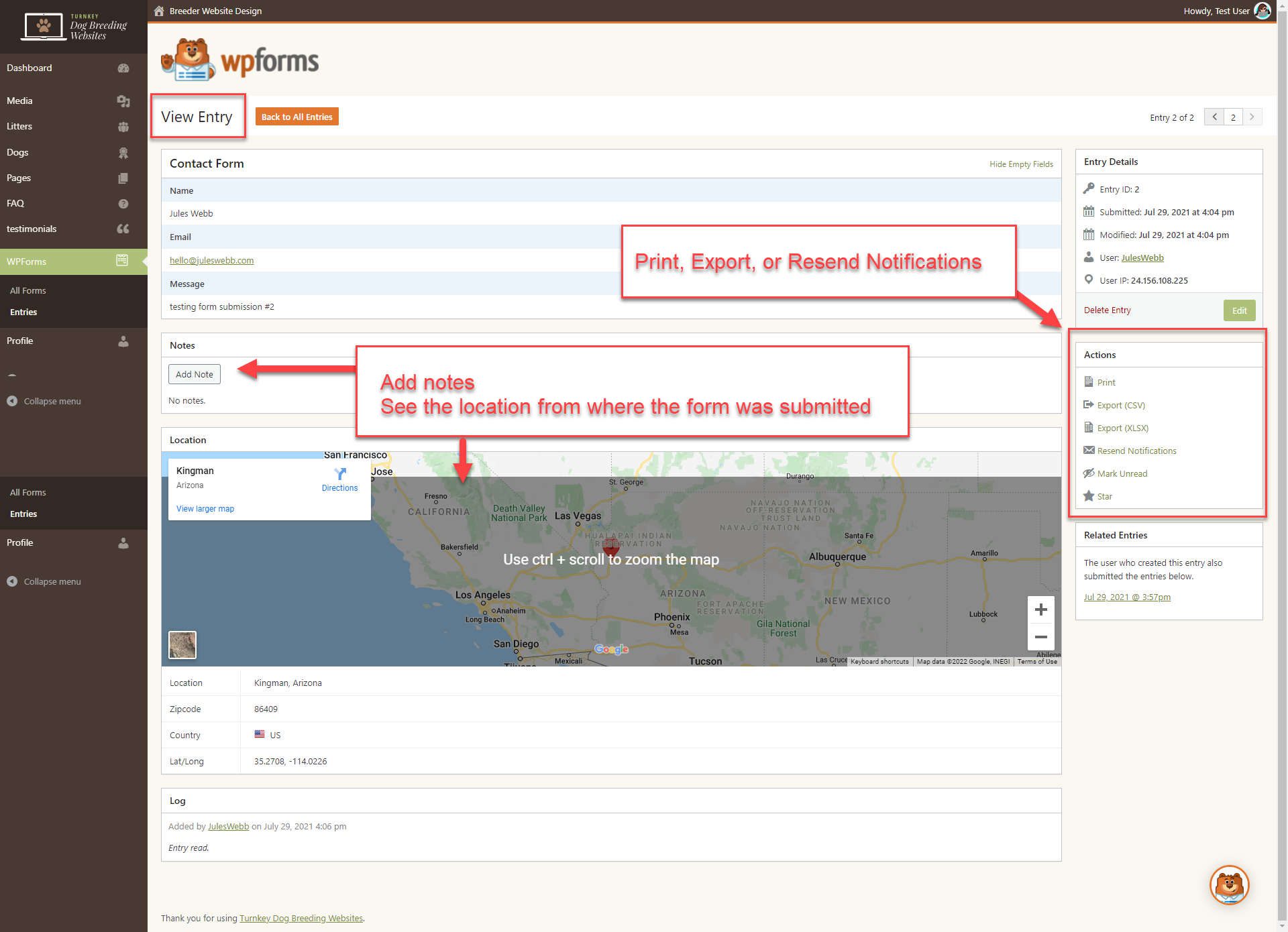Click the home breadcrumb icon
Image resolution: width=1288 pixels, height=932 pixels.
pyautogui.click(x=158, y=11)
